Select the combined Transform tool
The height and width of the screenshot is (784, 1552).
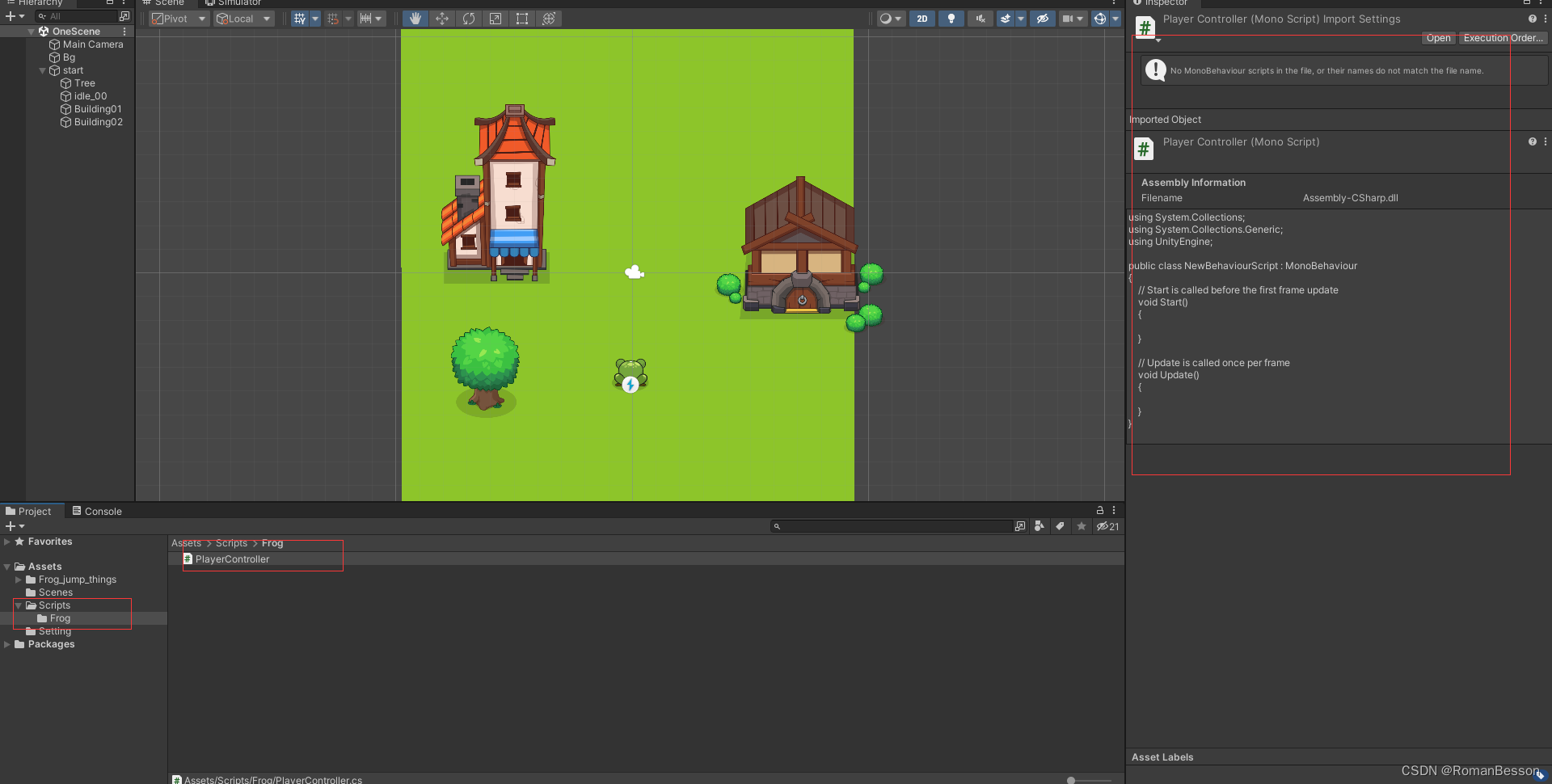click(549, 19)
